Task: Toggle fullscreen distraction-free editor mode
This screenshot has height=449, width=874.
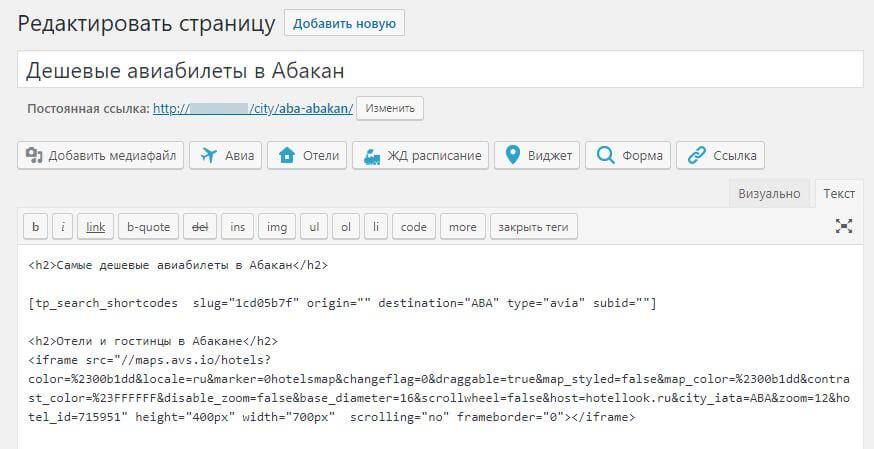Action: (843, 227)
